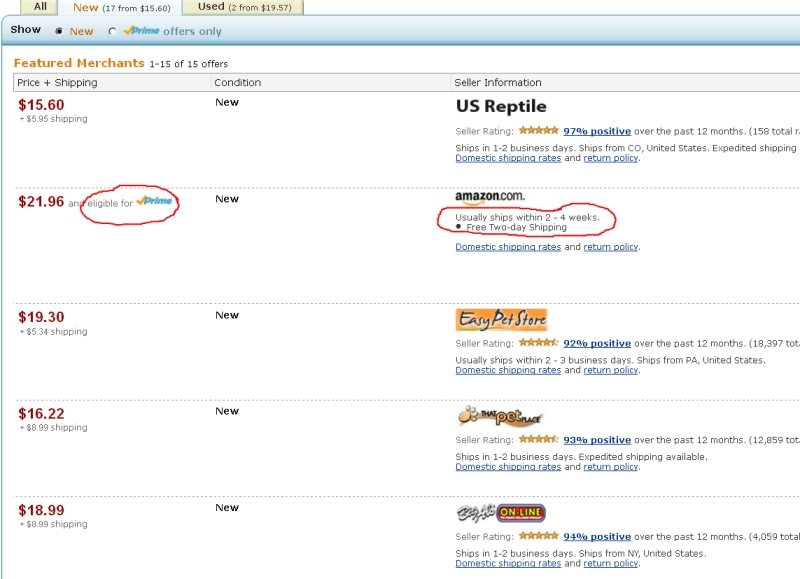Image resolution: width=800 pixels, height=579 pixels.
Task: Switch to the All offers tab
Action: [x=40, y=7]
